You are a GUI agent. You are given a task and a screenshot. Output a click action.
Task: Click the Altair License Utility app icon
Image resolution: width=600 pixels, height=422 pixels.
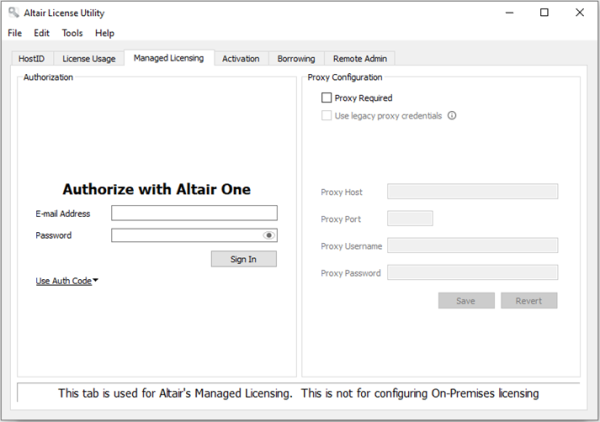point(13,13)
